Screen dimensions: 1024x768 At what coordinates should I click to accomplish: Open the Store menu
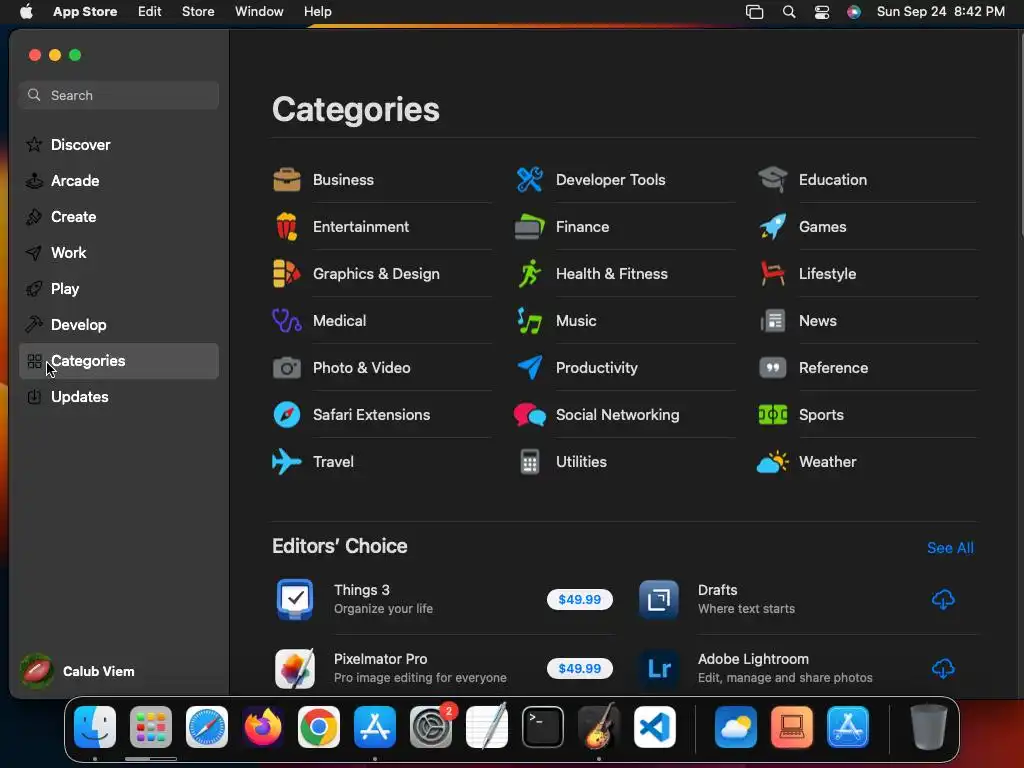pyautogui.click(x=198, y=12)
